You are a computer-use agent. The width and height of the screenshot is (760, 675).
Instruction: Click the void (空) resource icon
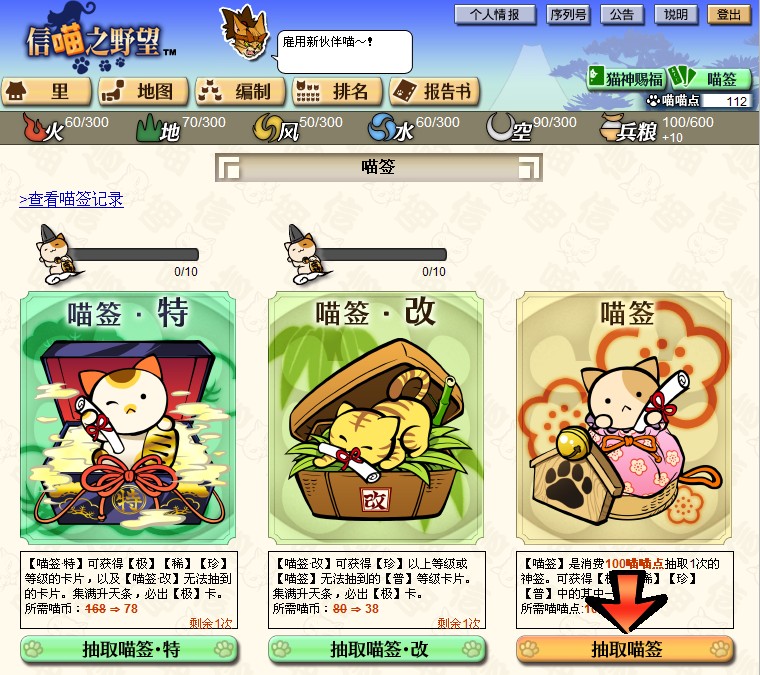(x=499, y=127)
